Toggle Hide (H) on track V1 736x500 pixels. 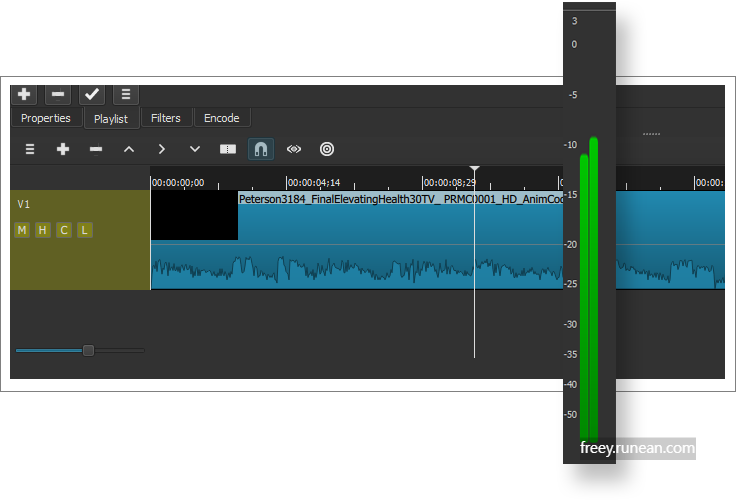point(43,230)
